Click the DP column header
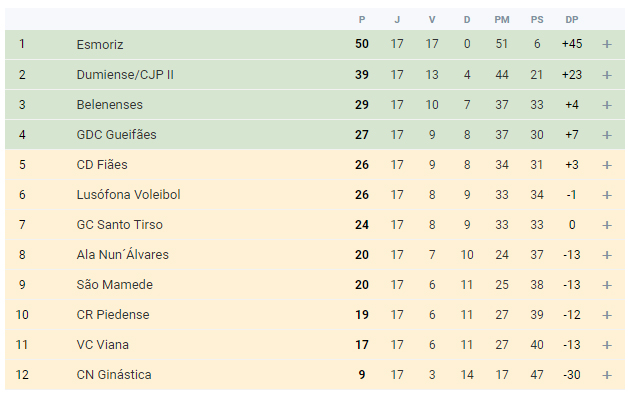Screen dimensions: 628x397 (x=572, y=20)
